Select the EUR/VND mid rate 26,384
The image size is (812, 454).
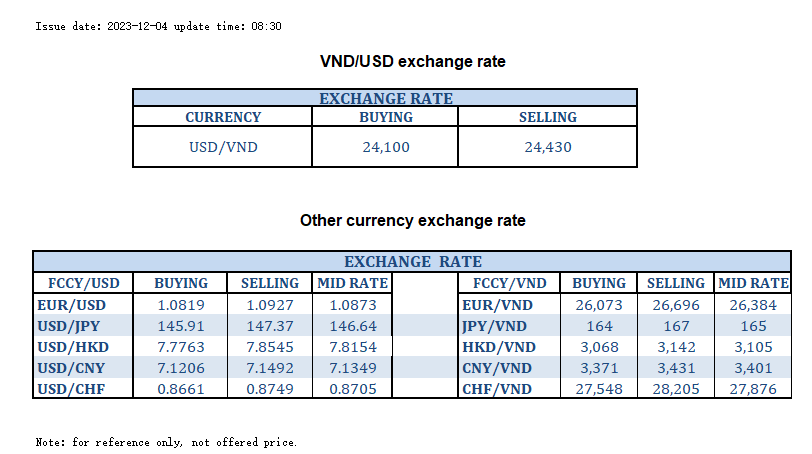click(x=753, y=304)
